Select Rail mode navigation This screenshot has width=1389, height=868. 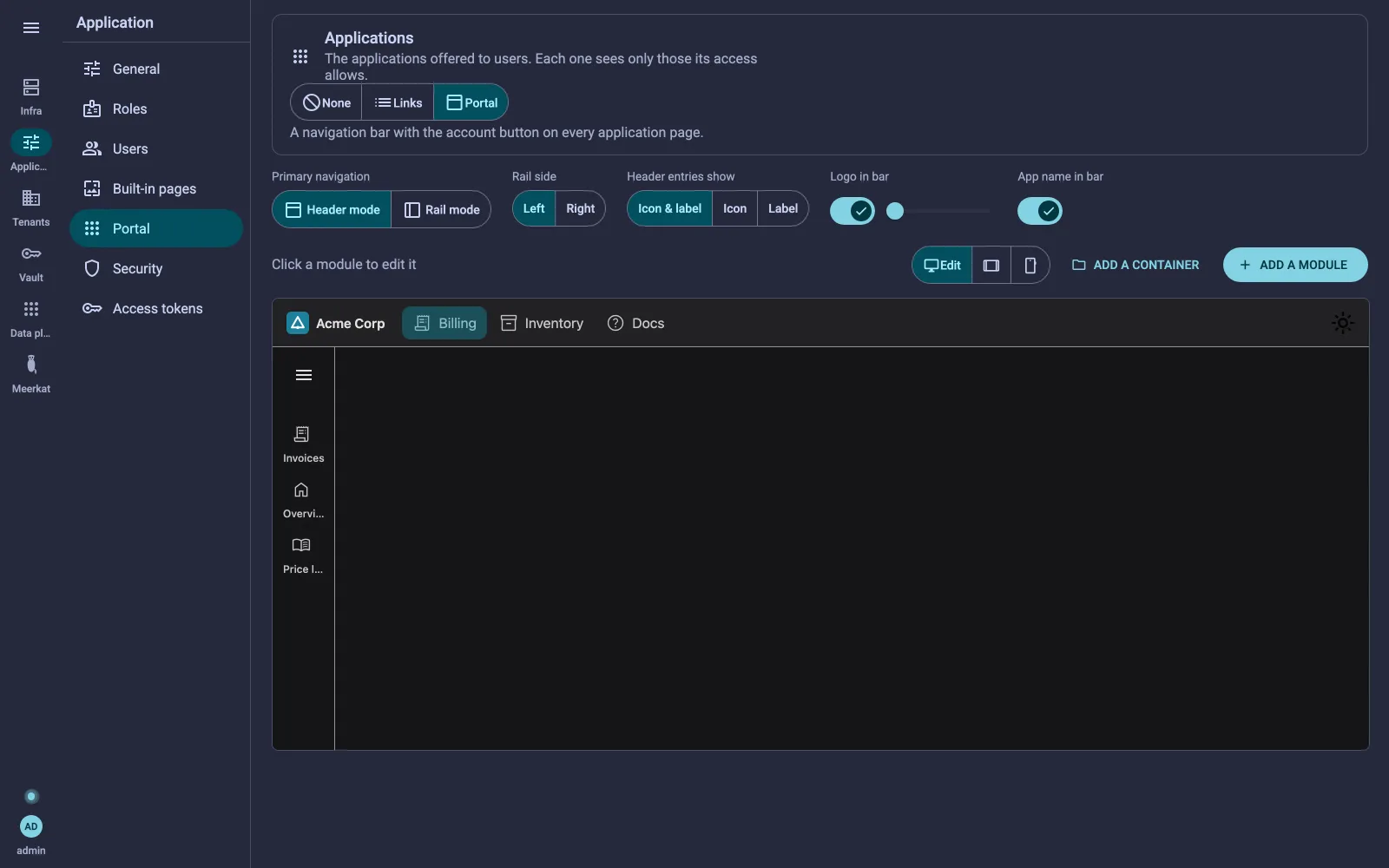[x=442, y=209]
